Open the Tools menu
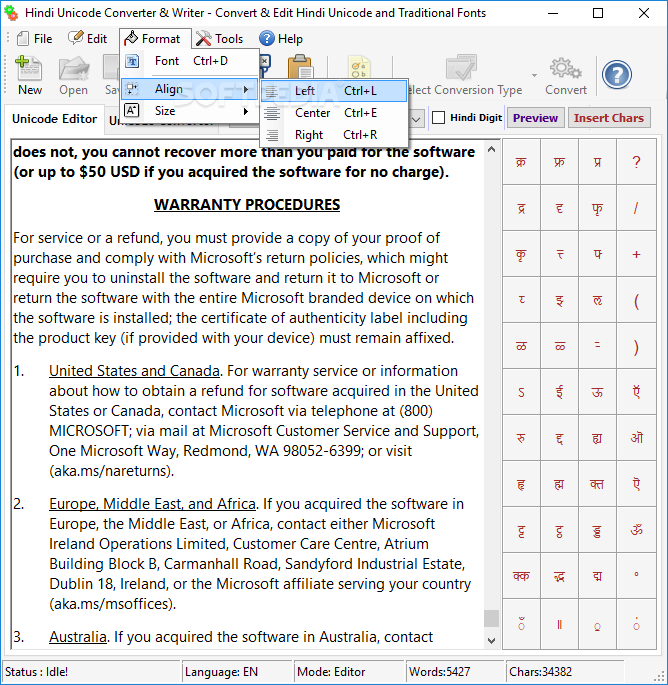The width and height of the screenshot is (668, 685). (x=219, y=39)
